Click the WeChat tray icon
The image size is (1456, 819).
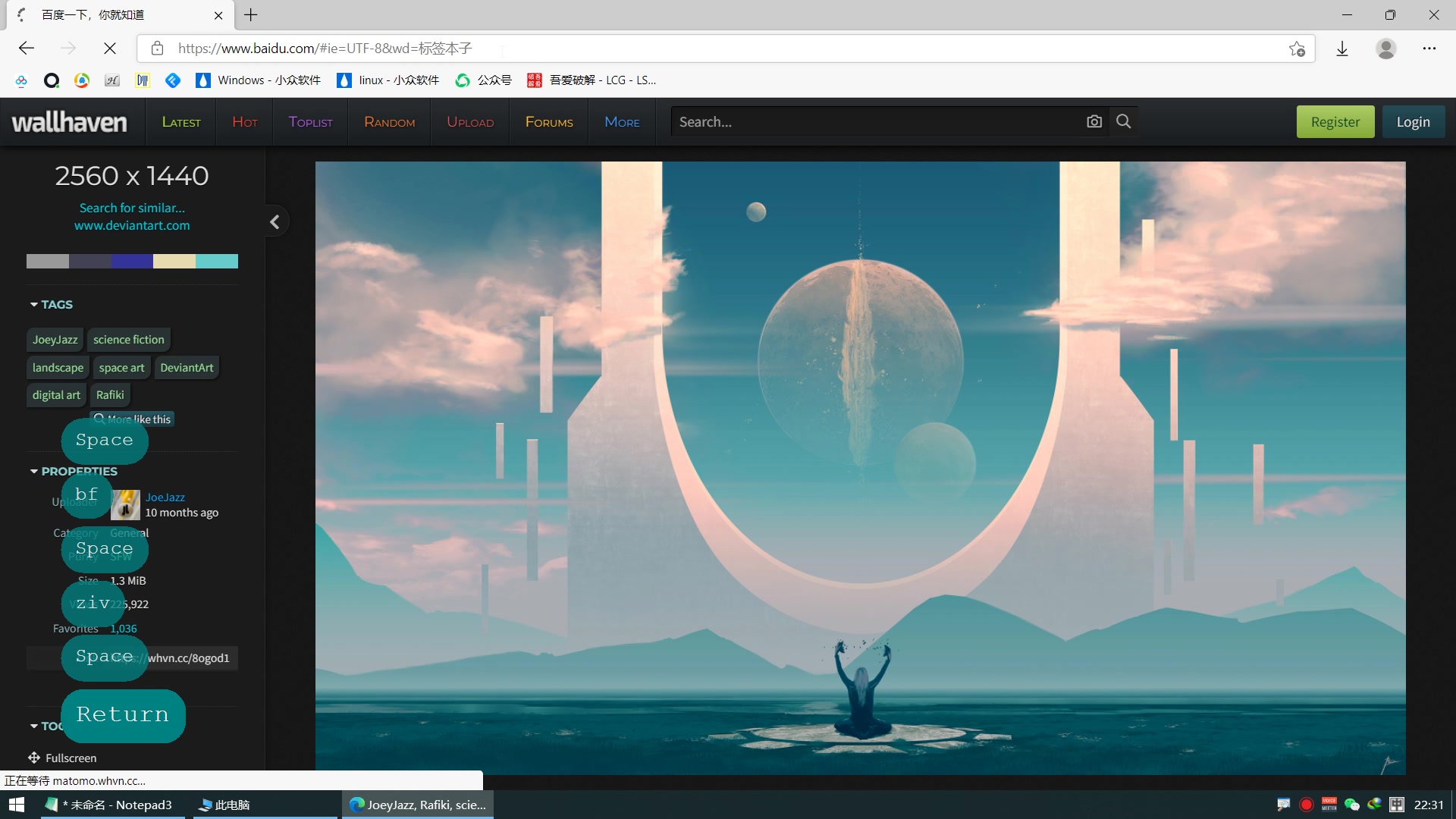1351,805
